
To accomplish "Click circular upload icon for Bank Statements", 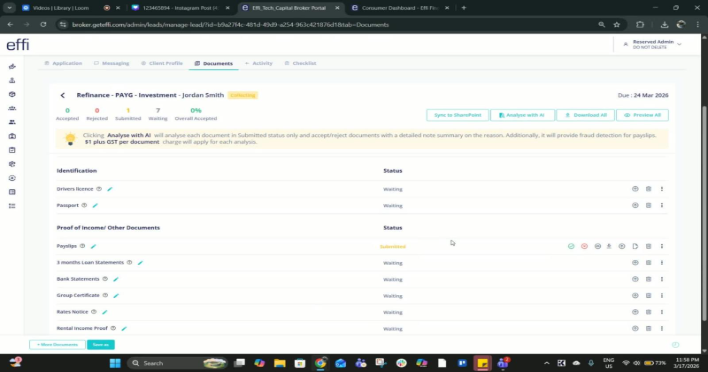I will point(635,279).
